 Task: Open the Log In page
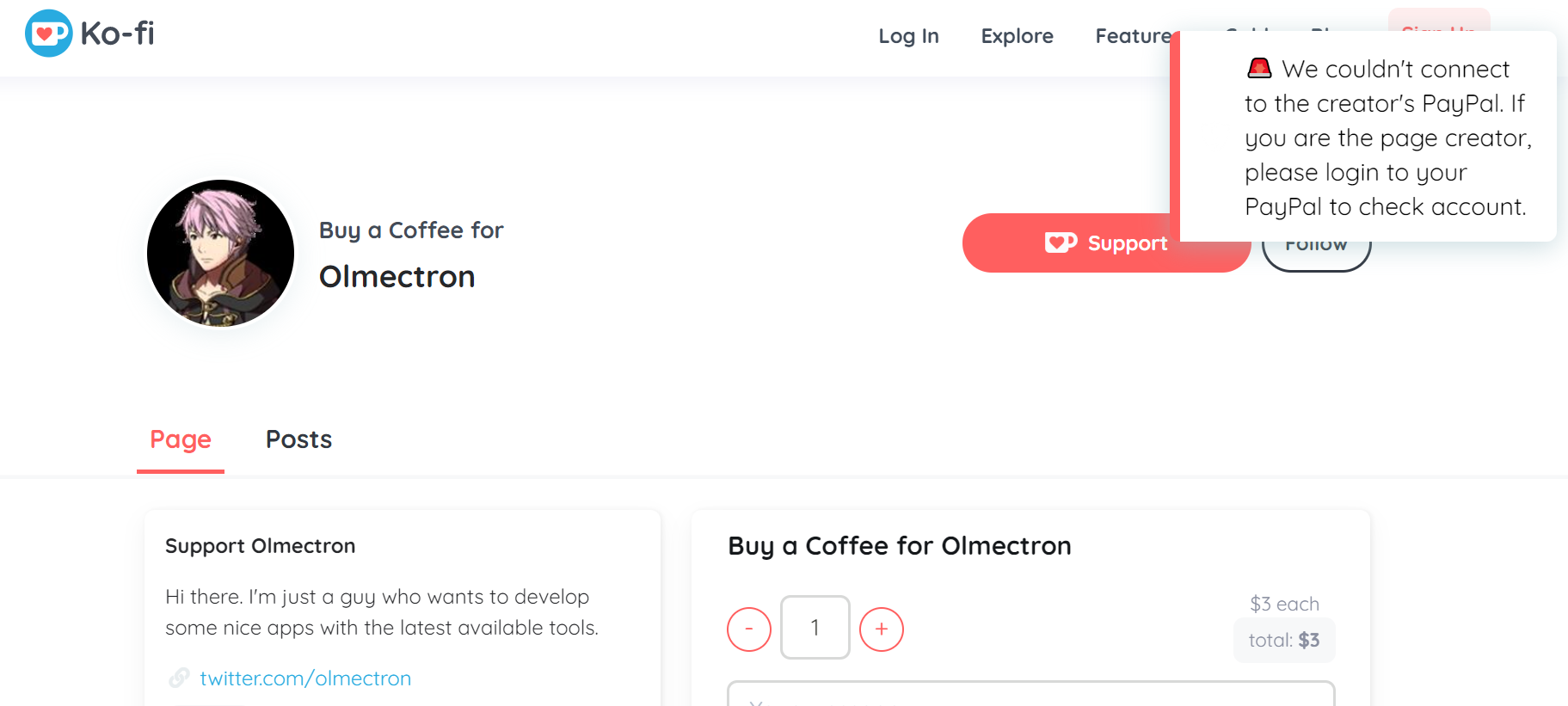pyautogui.click(x=908, y=36)
